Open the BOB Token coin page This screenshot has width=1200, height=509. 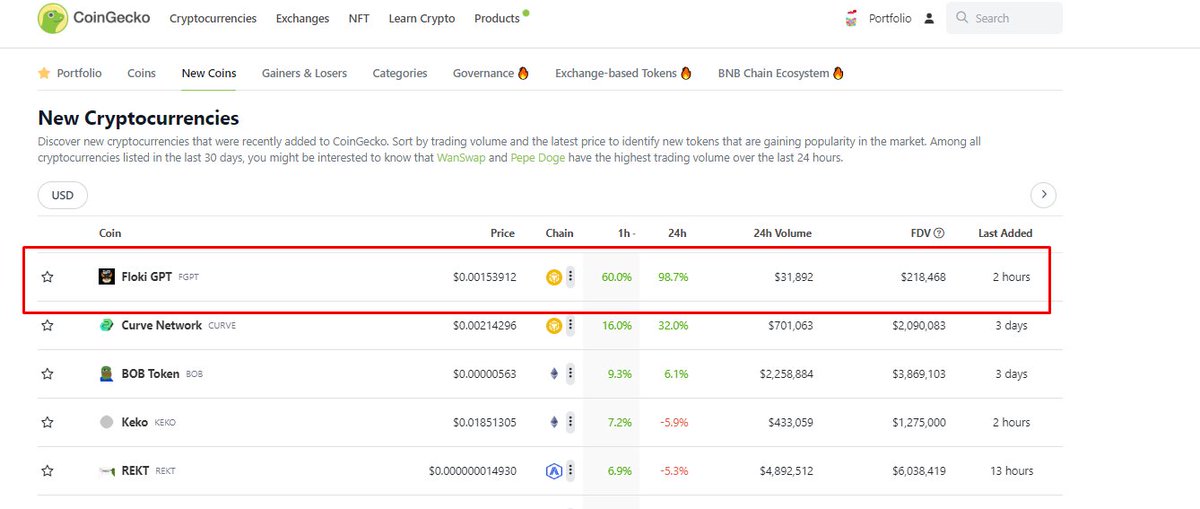[150, 374]
